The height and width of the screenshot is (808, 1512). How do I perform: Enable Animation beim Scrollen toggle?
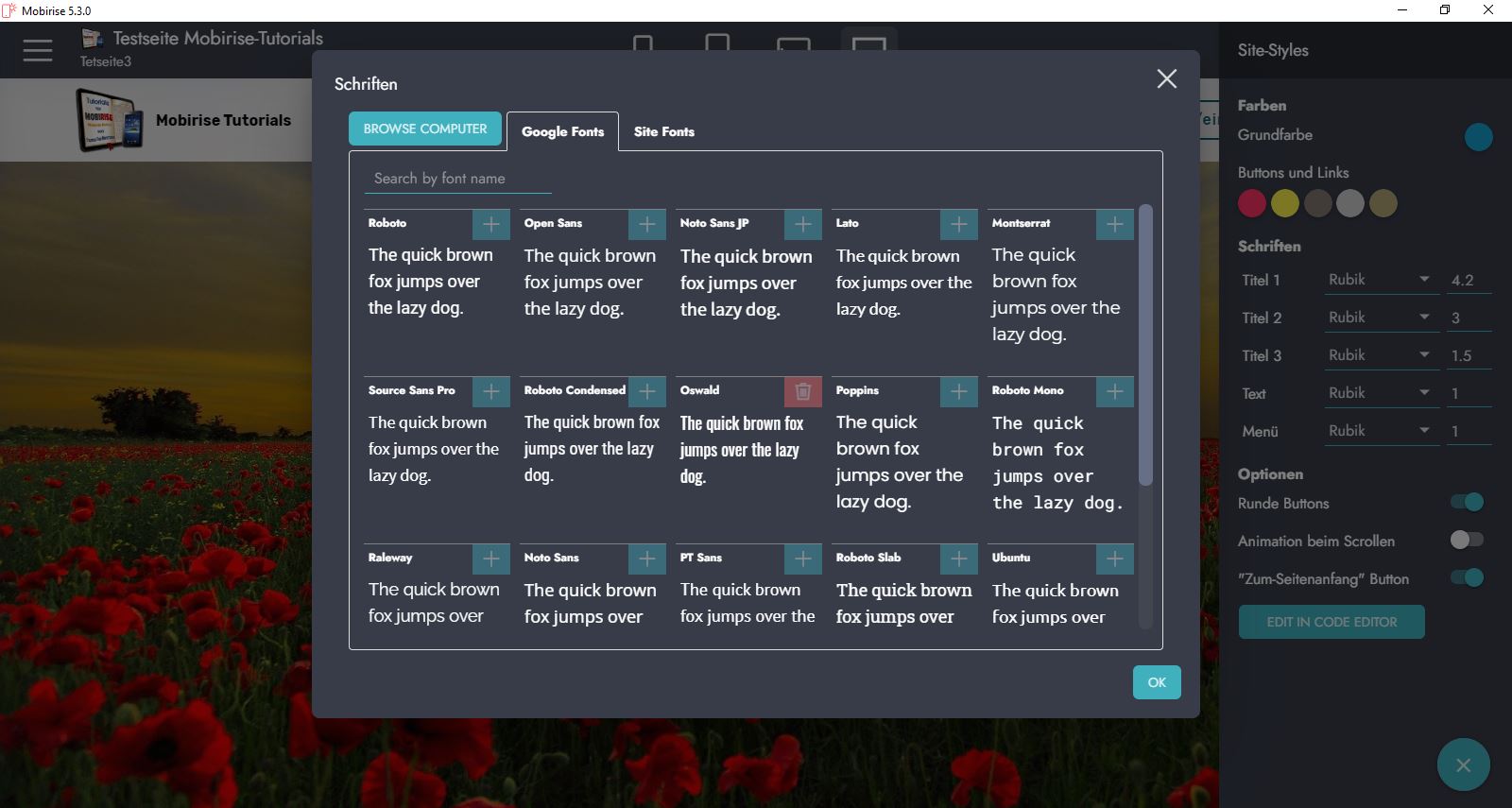click(1468, 540)
